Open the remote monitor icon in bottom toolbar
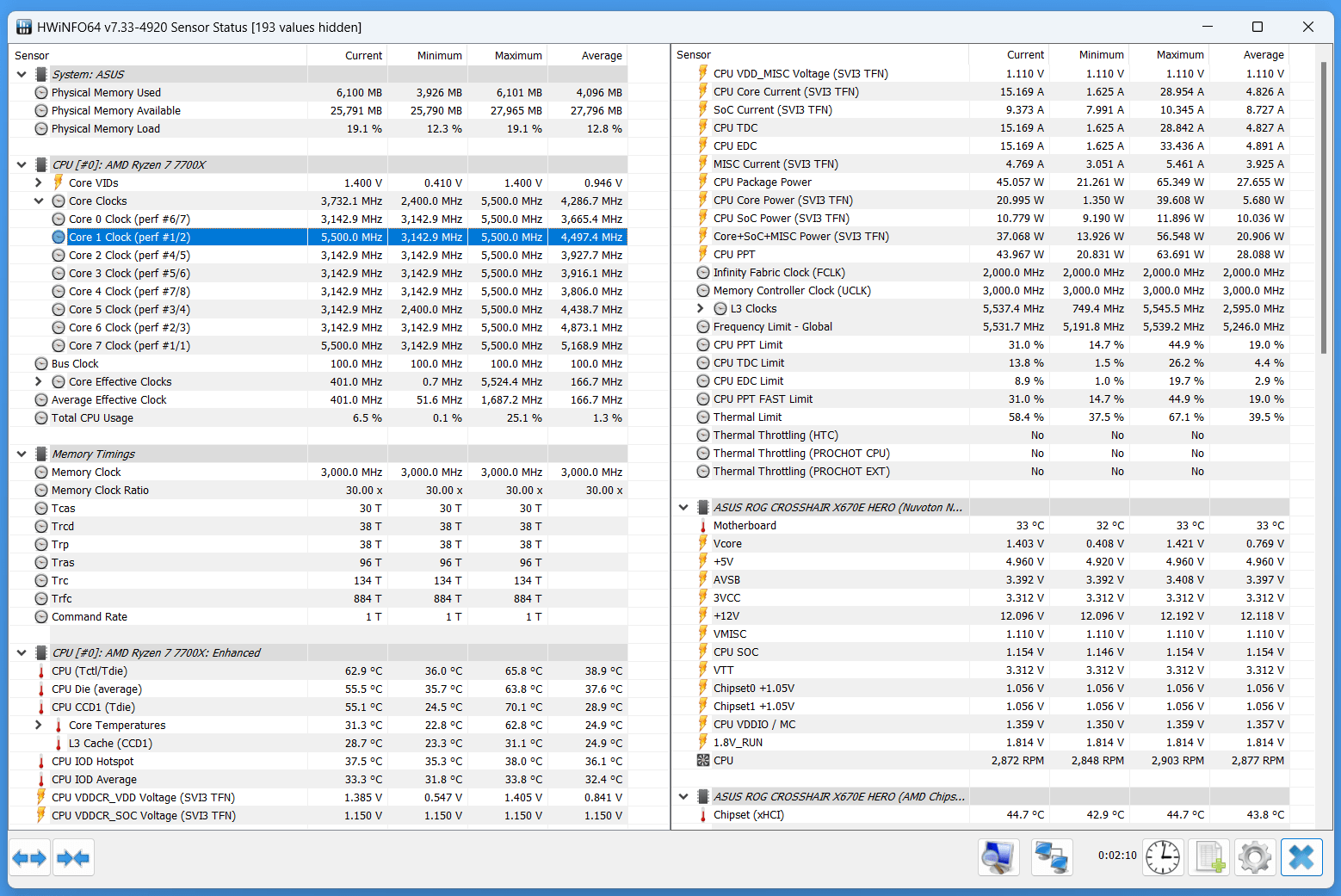 (998, 857)
